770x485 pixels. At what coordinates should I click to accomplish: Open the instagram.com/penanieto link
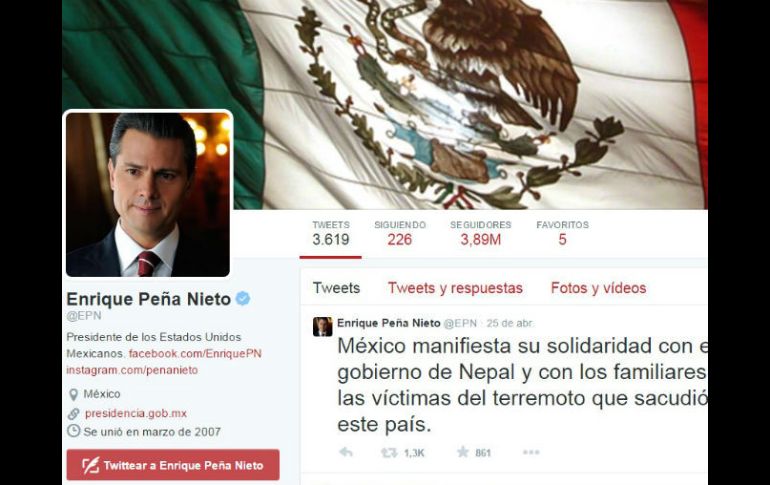pyautogui.click(x=132, y=370)
